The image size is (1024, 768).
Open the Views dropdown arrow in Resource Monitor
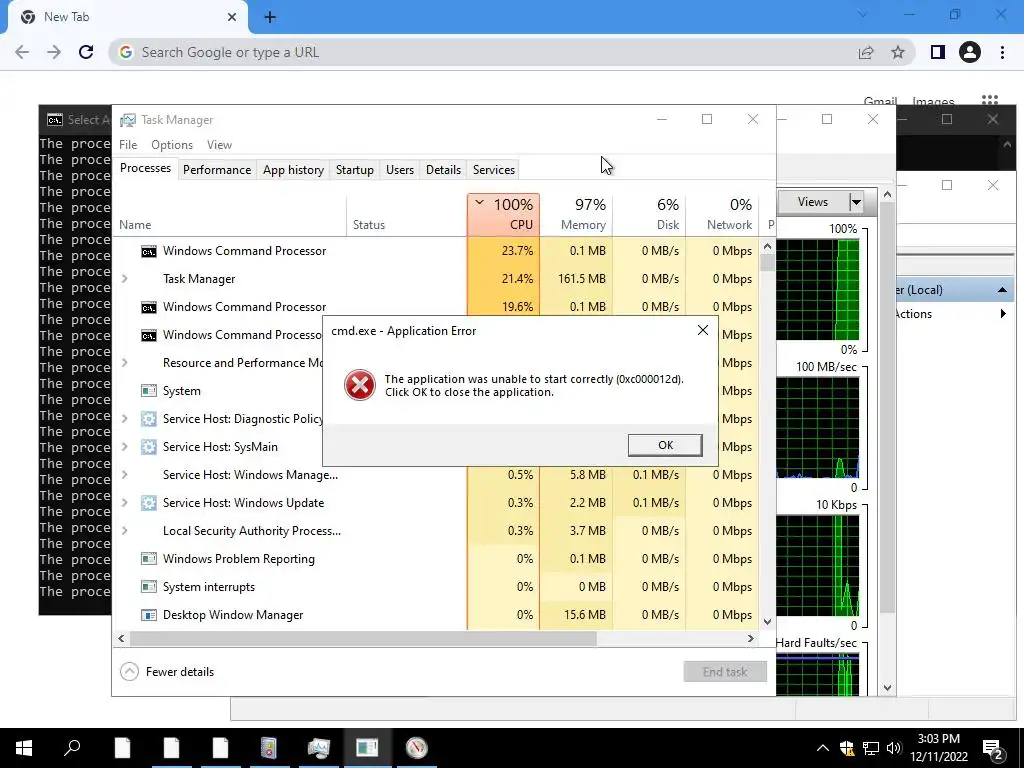pos(856,202)
